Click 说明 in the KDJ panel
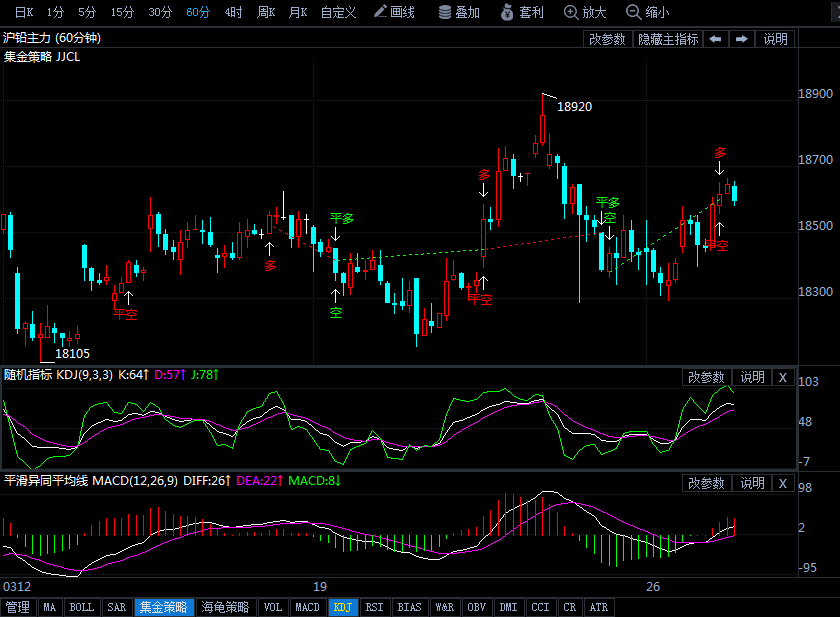This screenshot has width=840, height=617. (752, 377)
